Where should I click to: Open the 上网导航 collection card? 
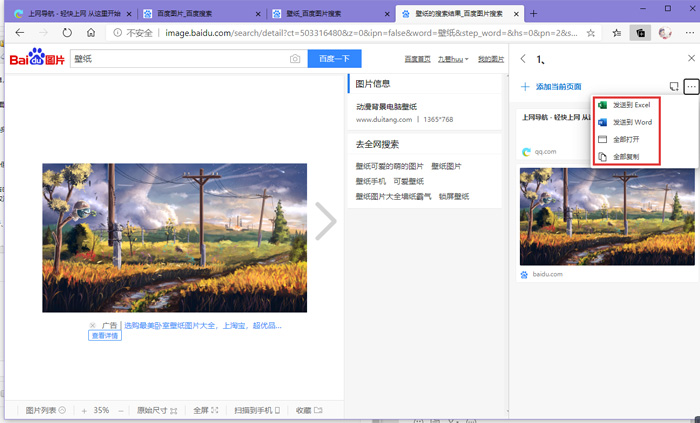click(x=555, y=134)
